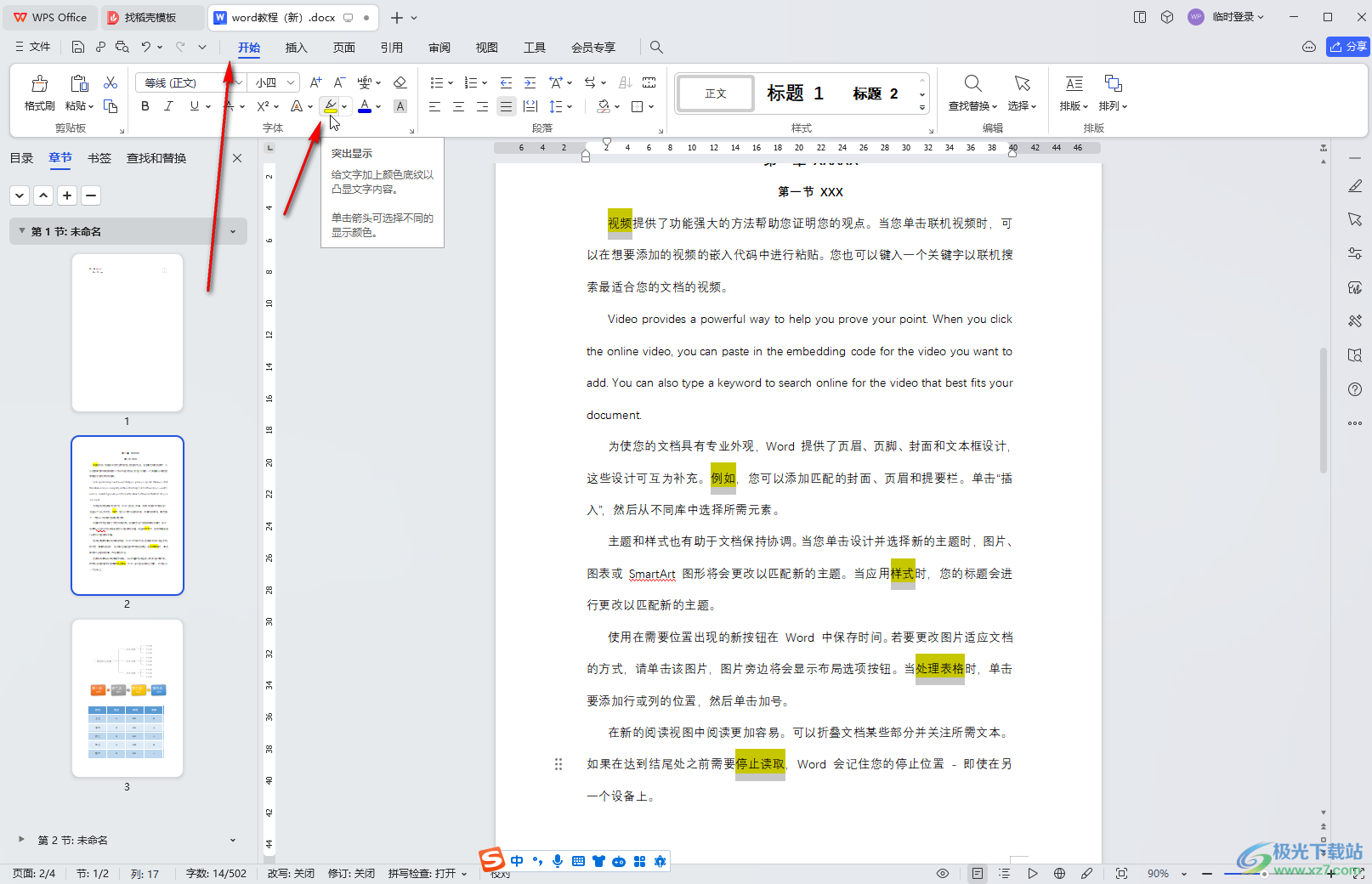
Task: Open the 审阅 ribbon tab
Action: coord(439,48)
